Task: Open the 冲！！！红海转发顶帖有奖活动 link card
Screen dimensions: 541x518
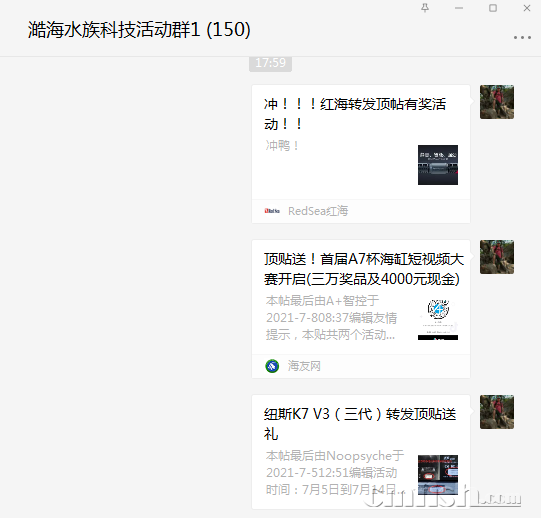Action: (361, 154)
